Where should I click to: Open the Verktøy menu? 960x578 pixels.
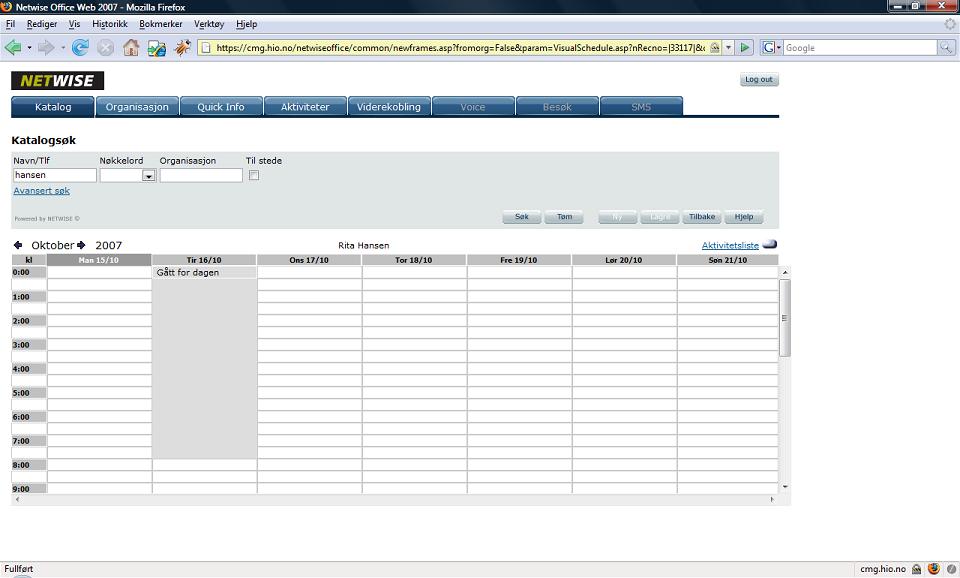pyautogui.click(x=209, y=24)
